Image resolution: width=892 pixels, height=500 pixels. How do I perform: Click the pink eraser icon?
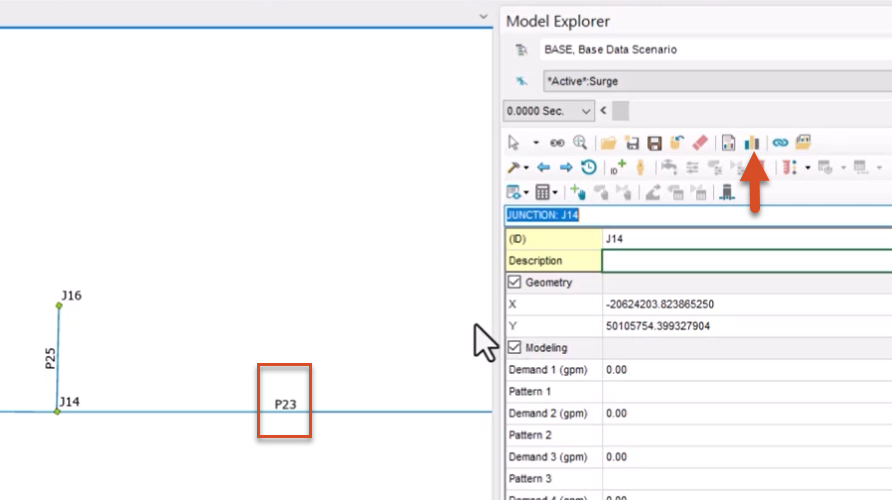pyautogui.click(x=700, y=143)
